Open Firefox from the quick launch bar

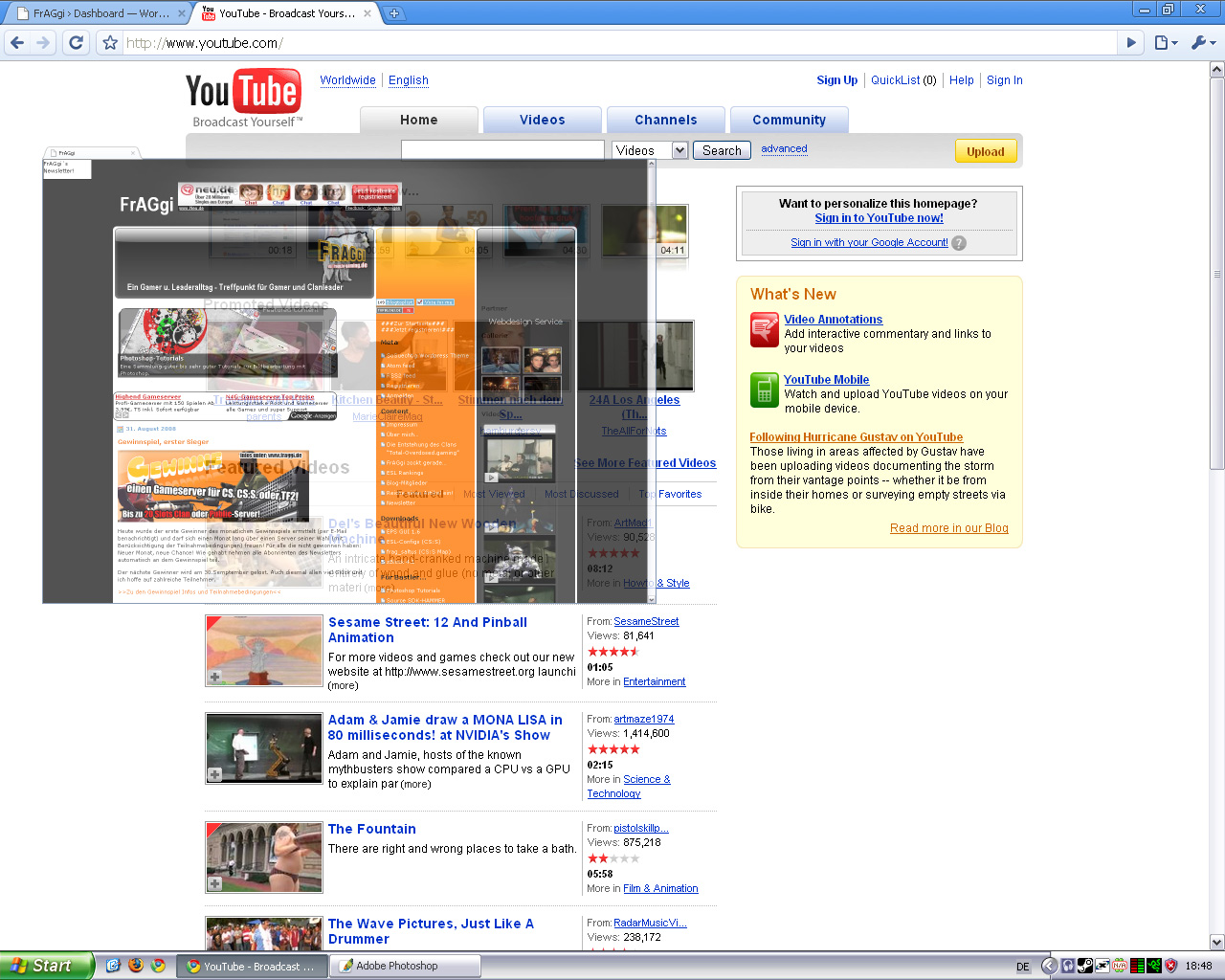pos(135,966)
